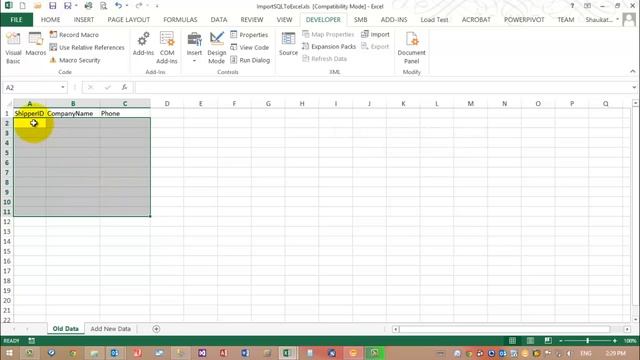This screenshot has height=360, width=640.
Task: Switch to the FORMULAS tab
Action: click(180, 20)
